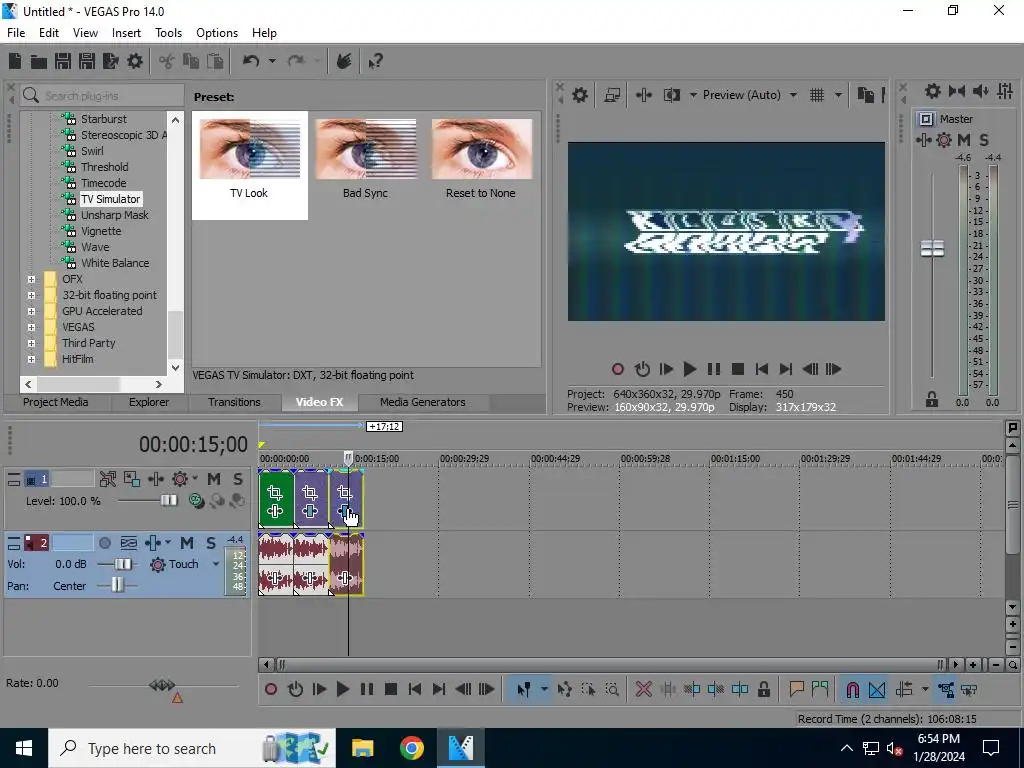Select the Normal Edit tool
1024x768 pixels.
coord(524,689)
